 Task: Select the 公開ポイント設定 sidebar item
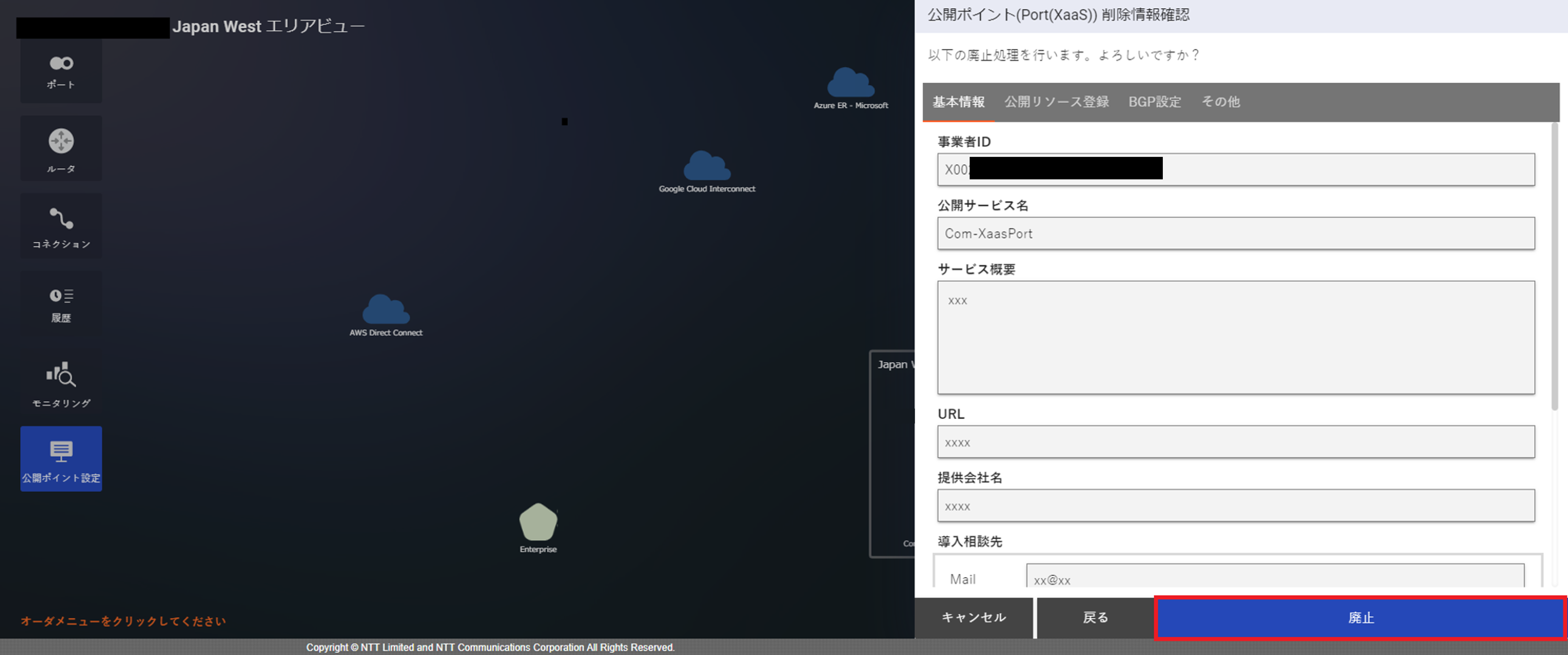pos(61,459)
